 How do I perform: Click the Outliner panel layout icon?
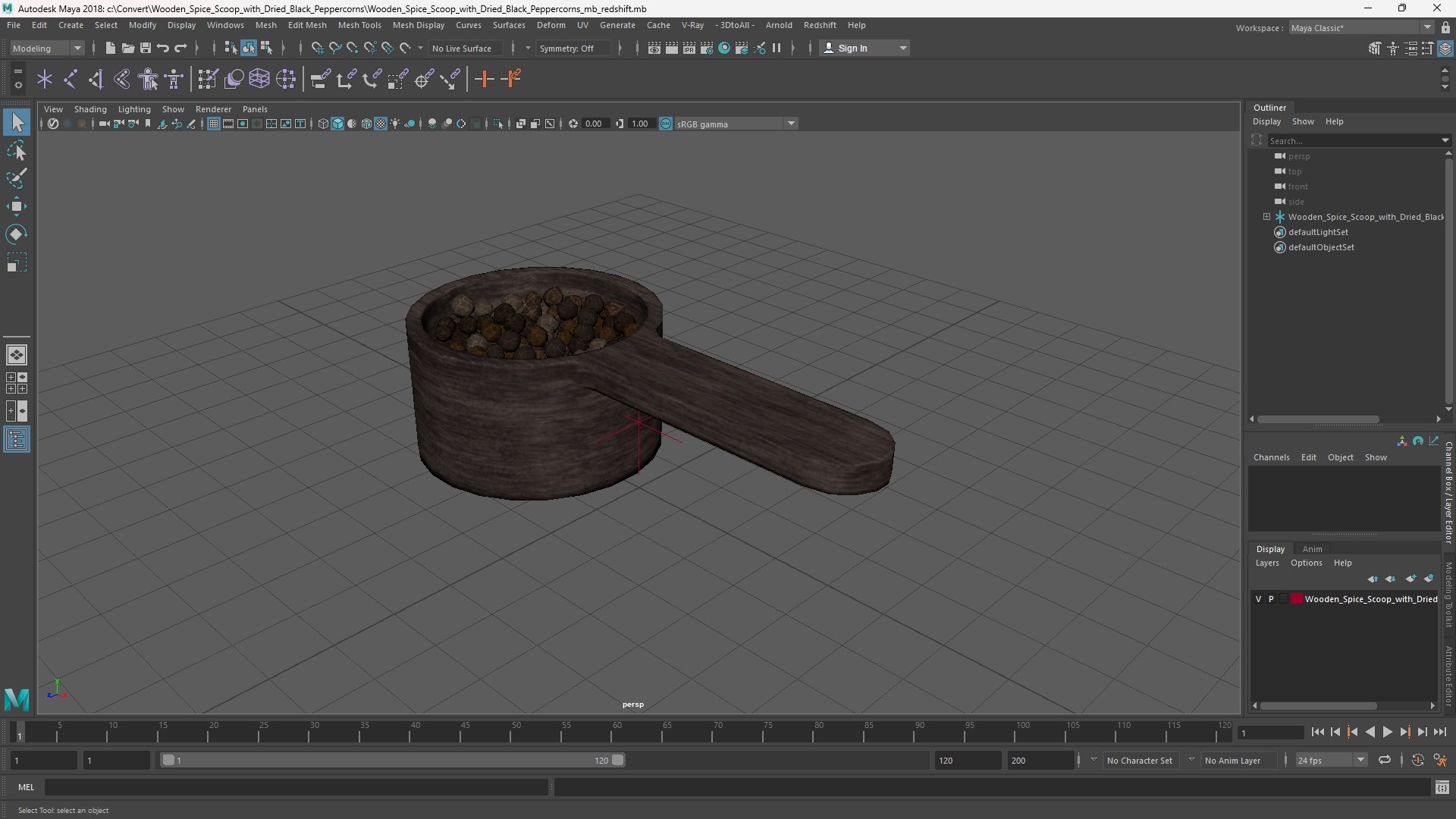click(x=17, y=440)
